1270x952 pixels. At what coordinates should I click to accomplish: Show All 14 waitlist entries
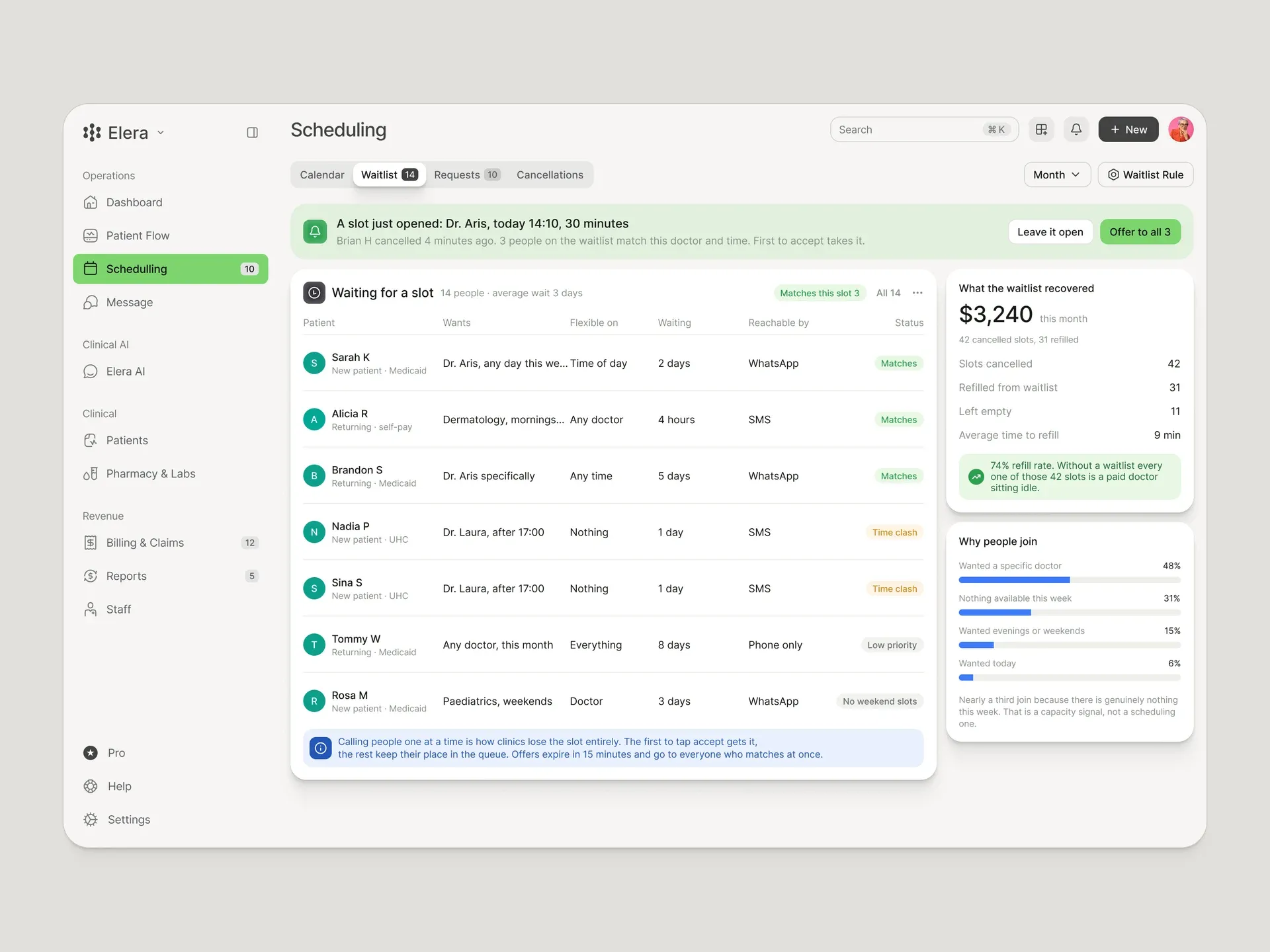coord(888,294)
